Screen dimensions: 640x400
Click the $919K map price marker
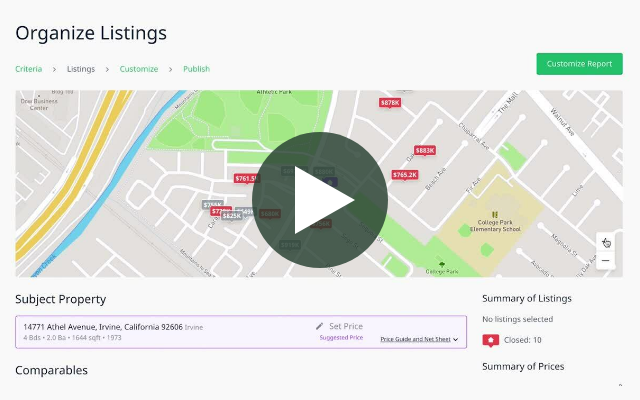click(x=290, y=245)
